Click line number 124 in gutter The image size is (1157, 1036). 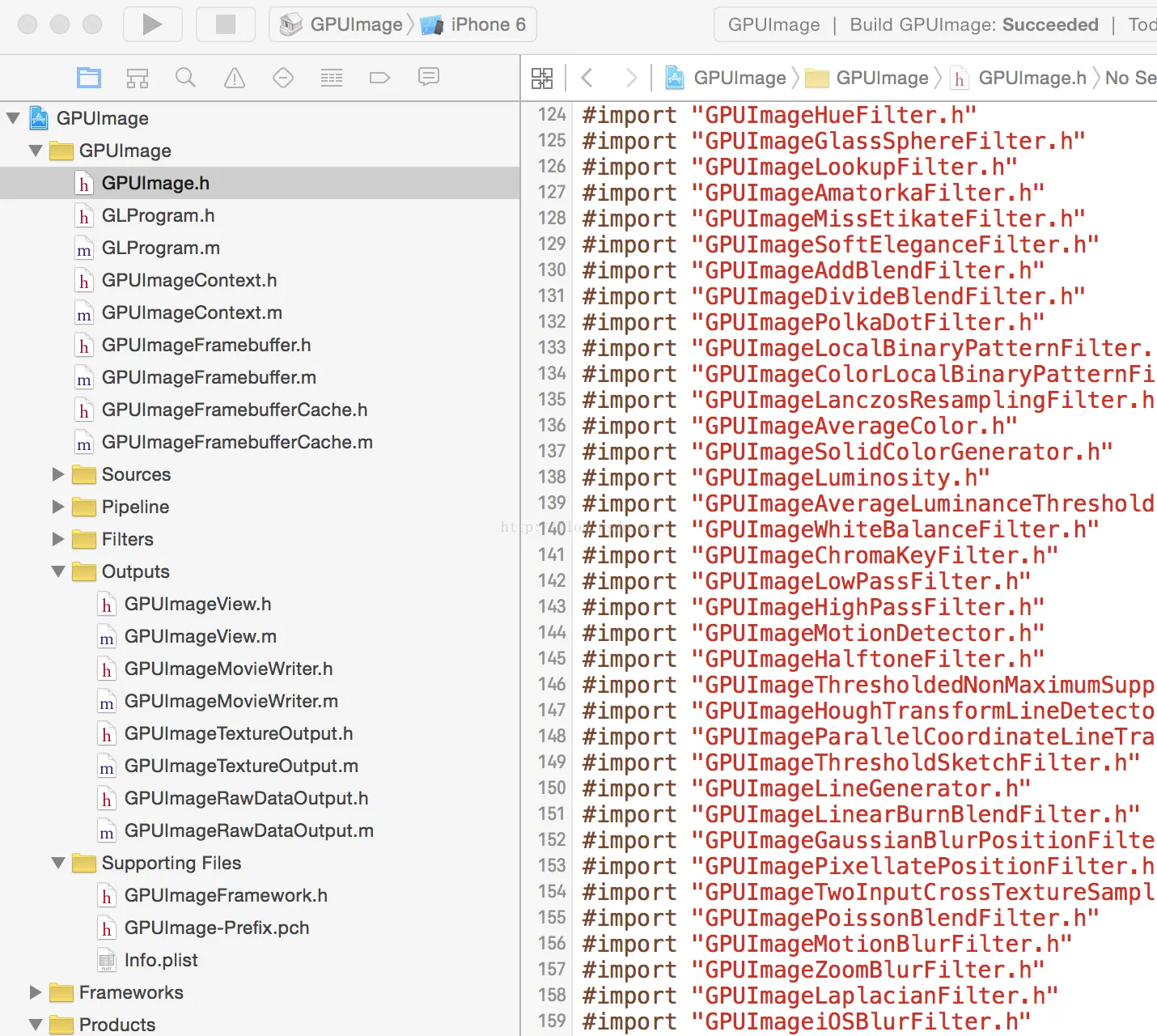click(552, 115)
